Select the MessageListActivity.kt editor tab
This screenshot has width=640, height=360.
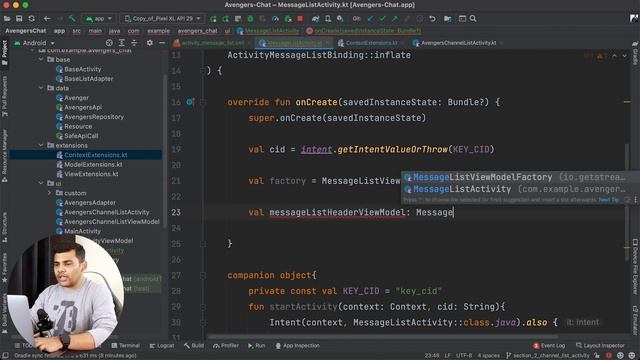[x=294, y=43]
